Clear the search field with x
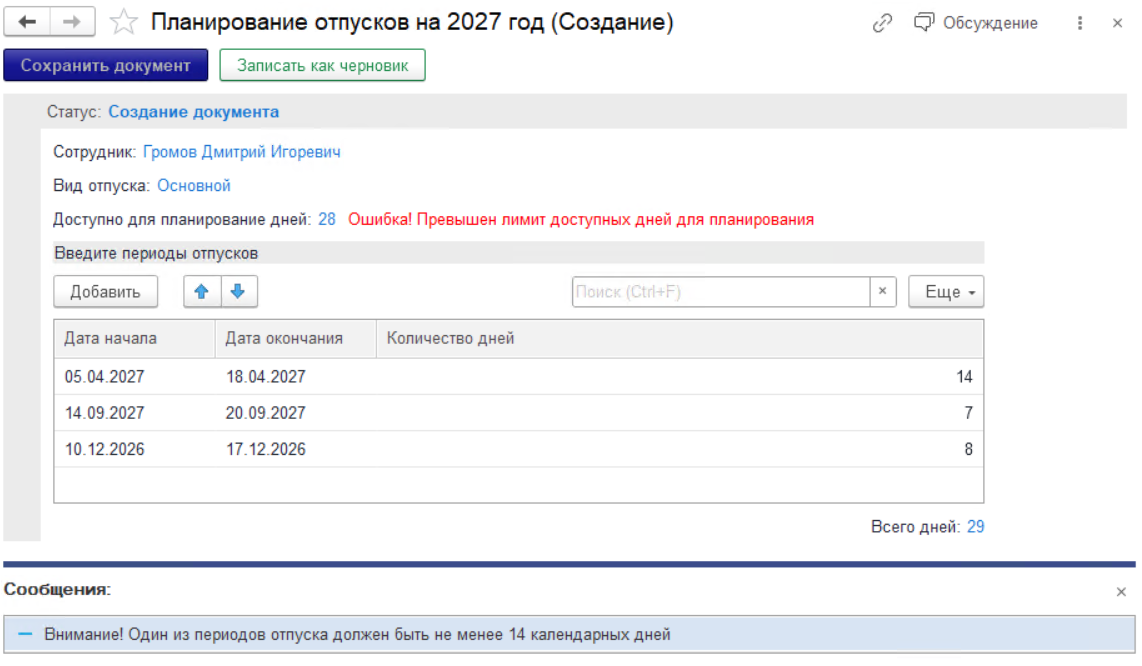The image size is (1142, 666). pos(883,291)
